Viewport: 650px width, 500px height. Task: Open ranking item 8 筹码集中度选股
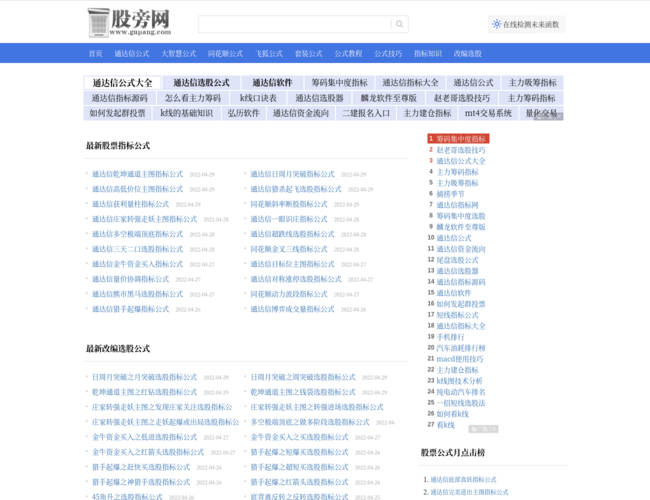[x=461, y=216]
